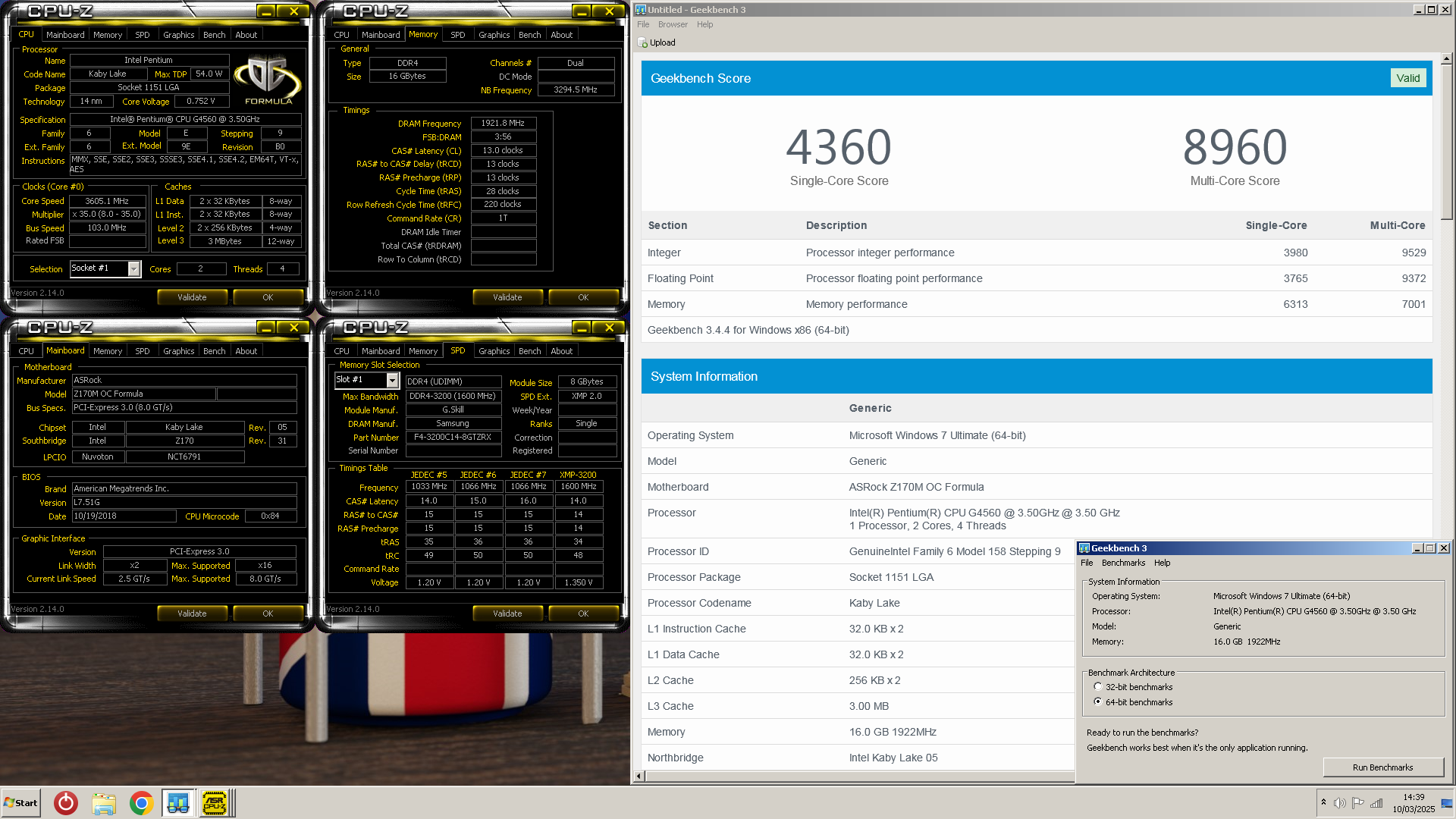This screenshot has height=819, width=1456.
Task: Open Memory tab in the CPU window
Action: 108,35
